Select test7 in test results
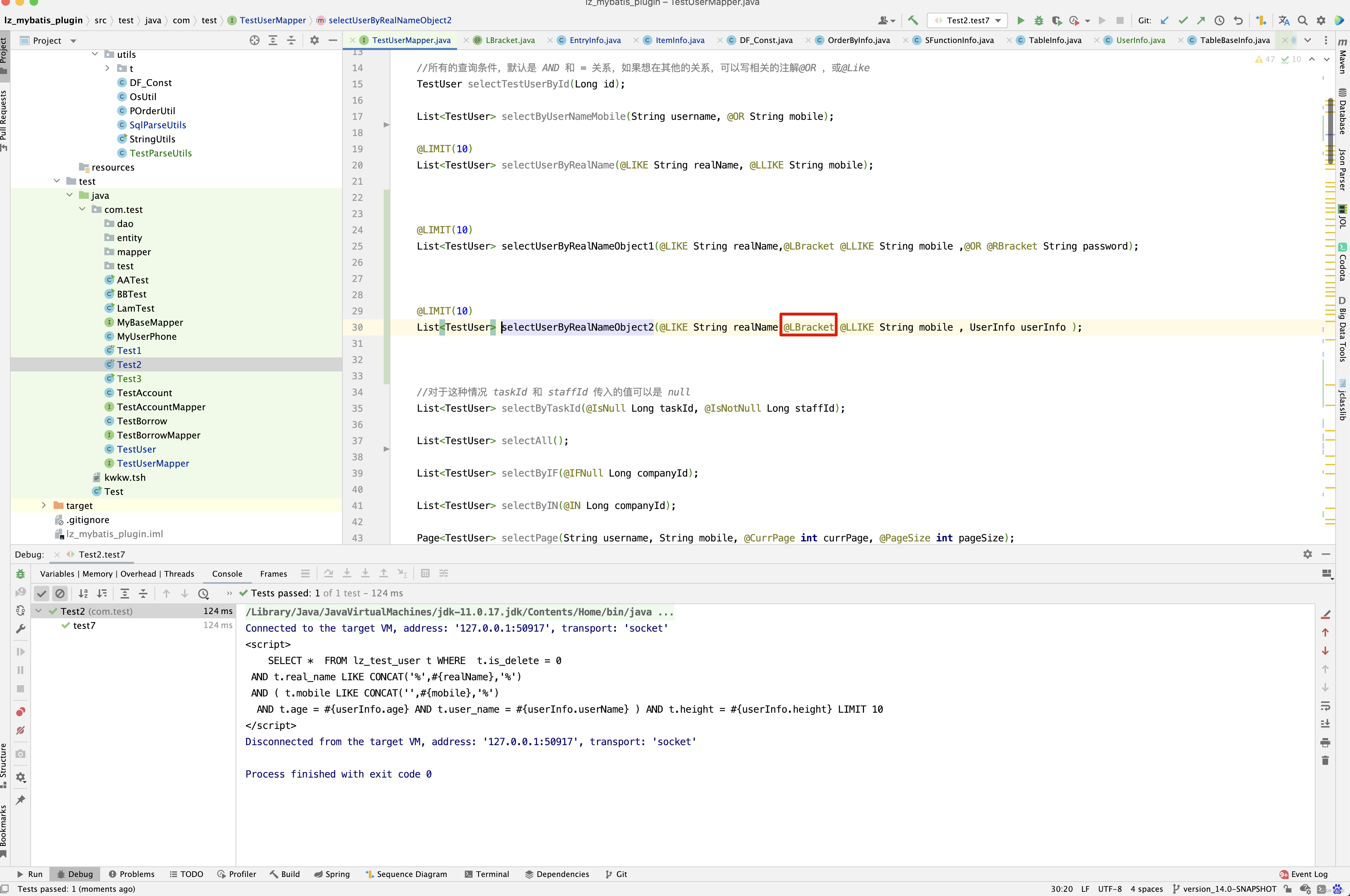 (84, 626)
